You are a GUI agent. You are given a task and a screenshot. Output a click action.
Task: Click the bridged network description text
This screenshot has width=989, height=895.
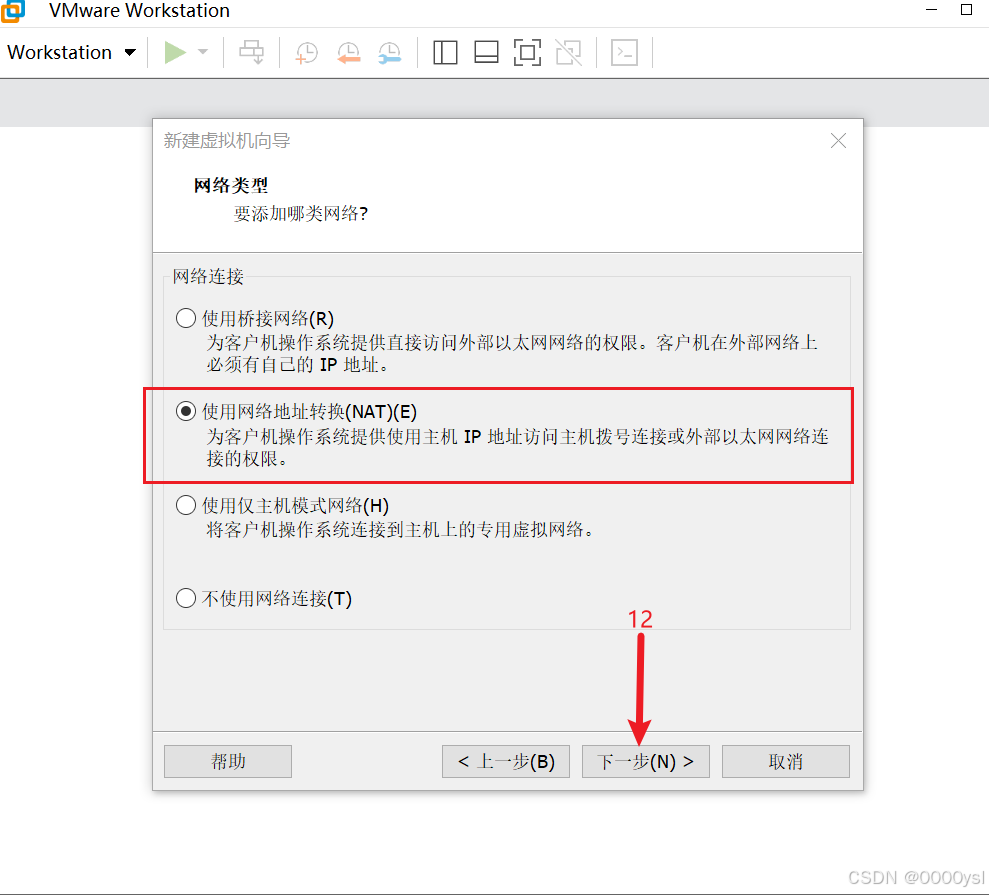512,353
